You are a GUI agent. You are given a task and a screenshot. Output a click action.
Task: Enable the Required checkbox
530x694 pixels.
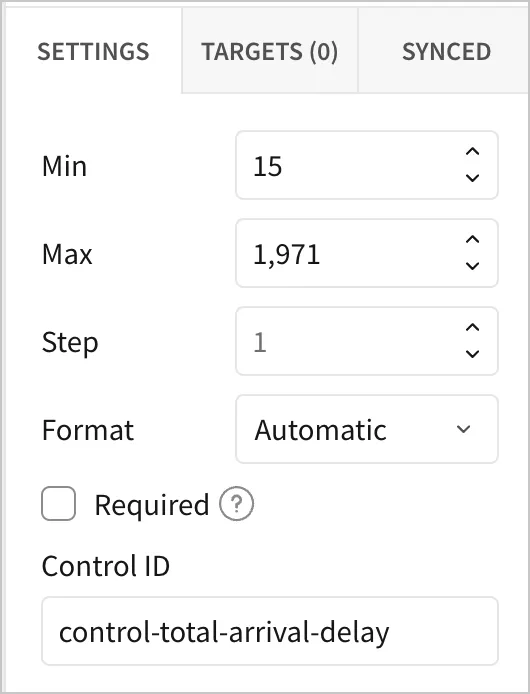point(58,504)
